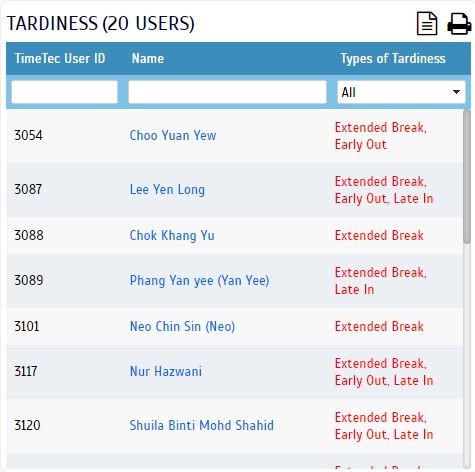The height and width of the screenshot is (472, 475).
Task: Click tardiness types for user 3054
Action: 381,136
